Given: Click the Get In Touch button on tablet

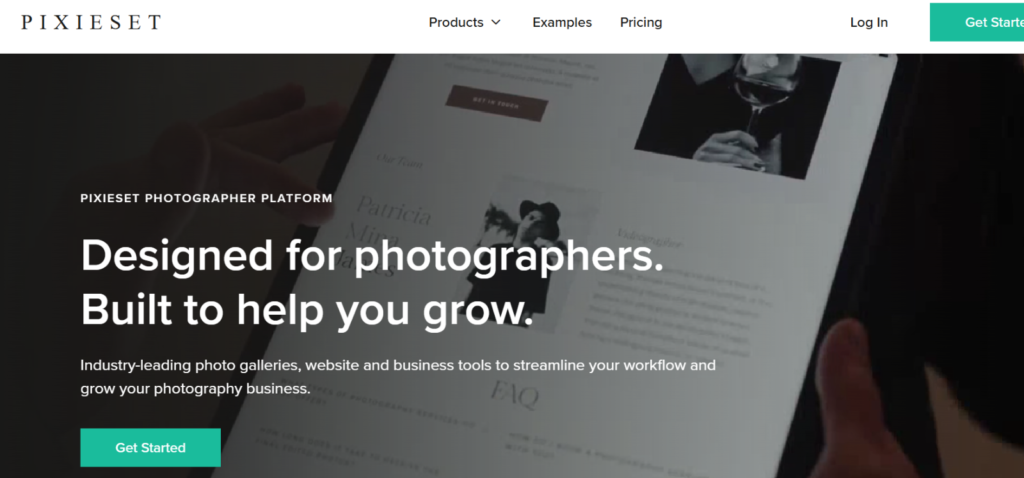Looking at the screenshot, I should [496, 103].
